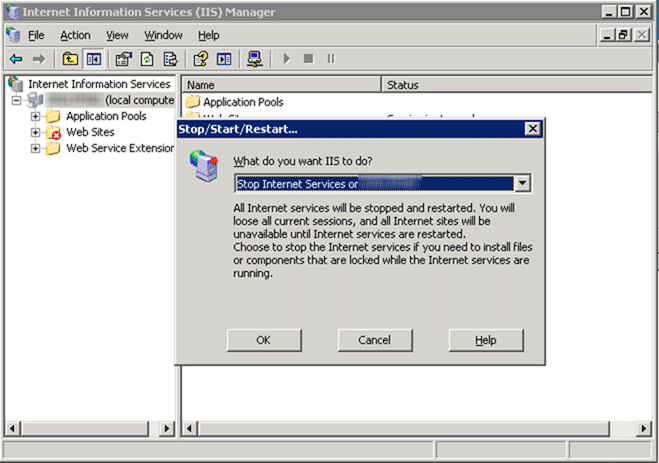Click Application Pools folder icon in tree

53,116
